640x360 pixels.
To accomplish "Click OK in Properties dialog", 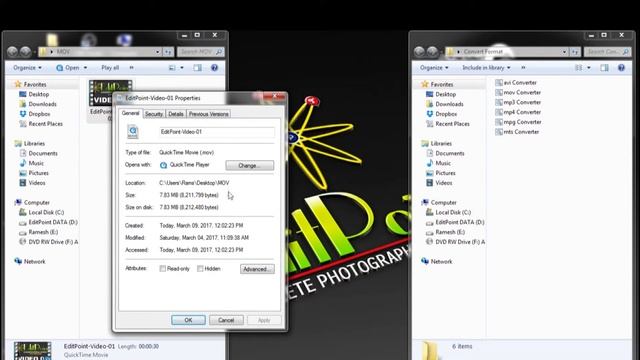I will point(188,320).
